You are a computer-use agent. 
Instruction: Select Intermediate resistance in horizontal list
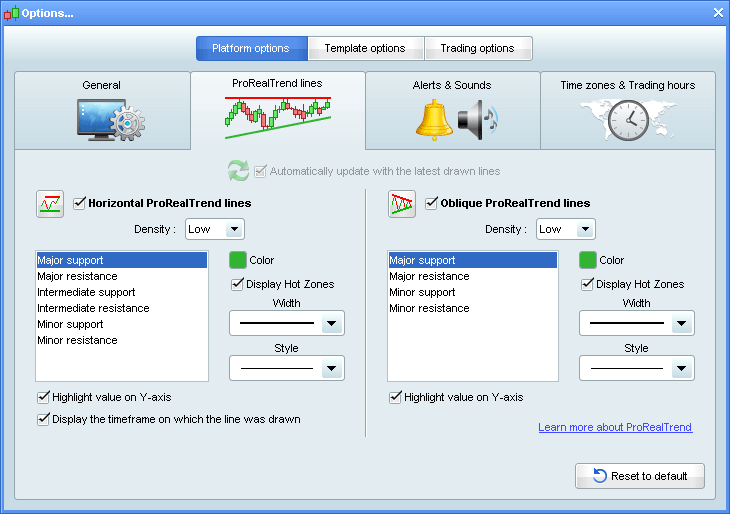[93, 308]
